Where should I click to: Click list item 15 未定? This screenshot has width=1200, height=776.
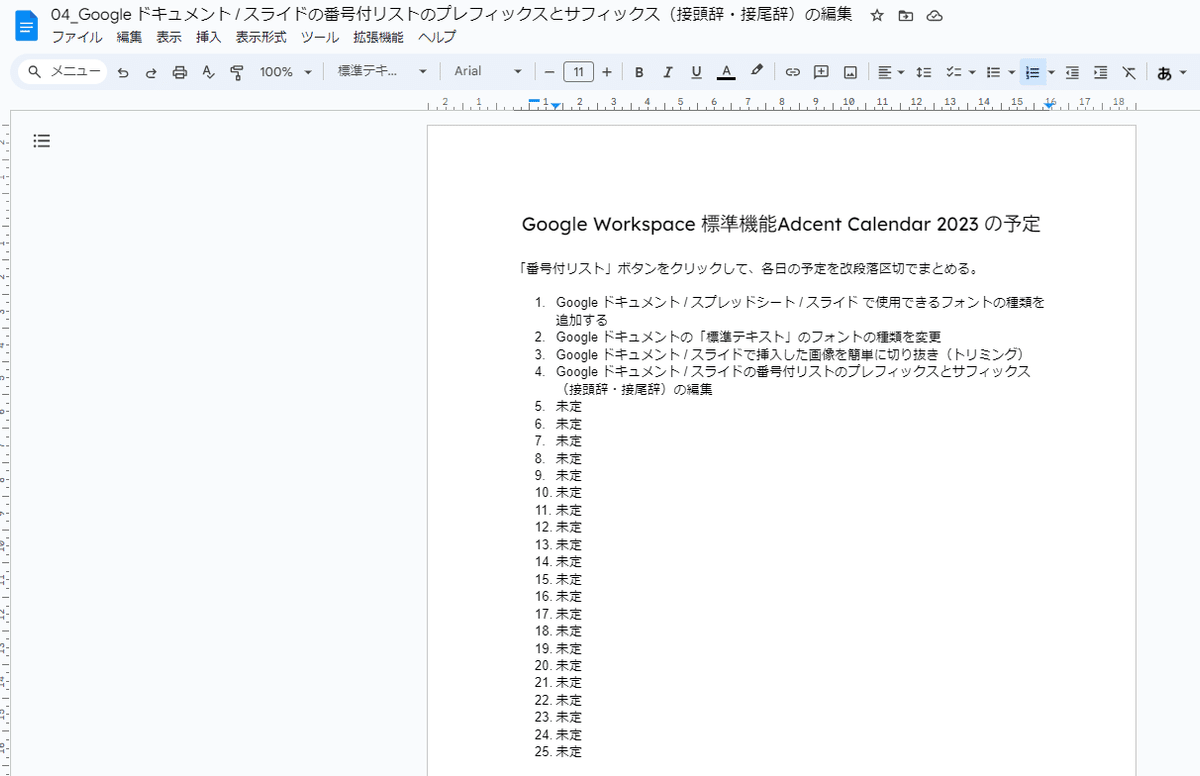(x=568, y=579)
